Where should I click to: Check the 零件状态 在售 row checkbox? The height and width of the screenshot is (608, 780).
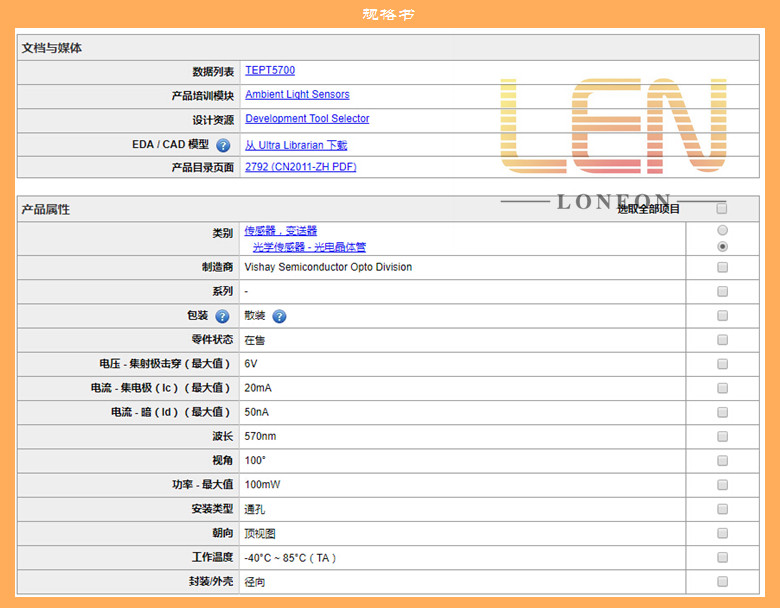pyautogui.click(x=722, y=340)
